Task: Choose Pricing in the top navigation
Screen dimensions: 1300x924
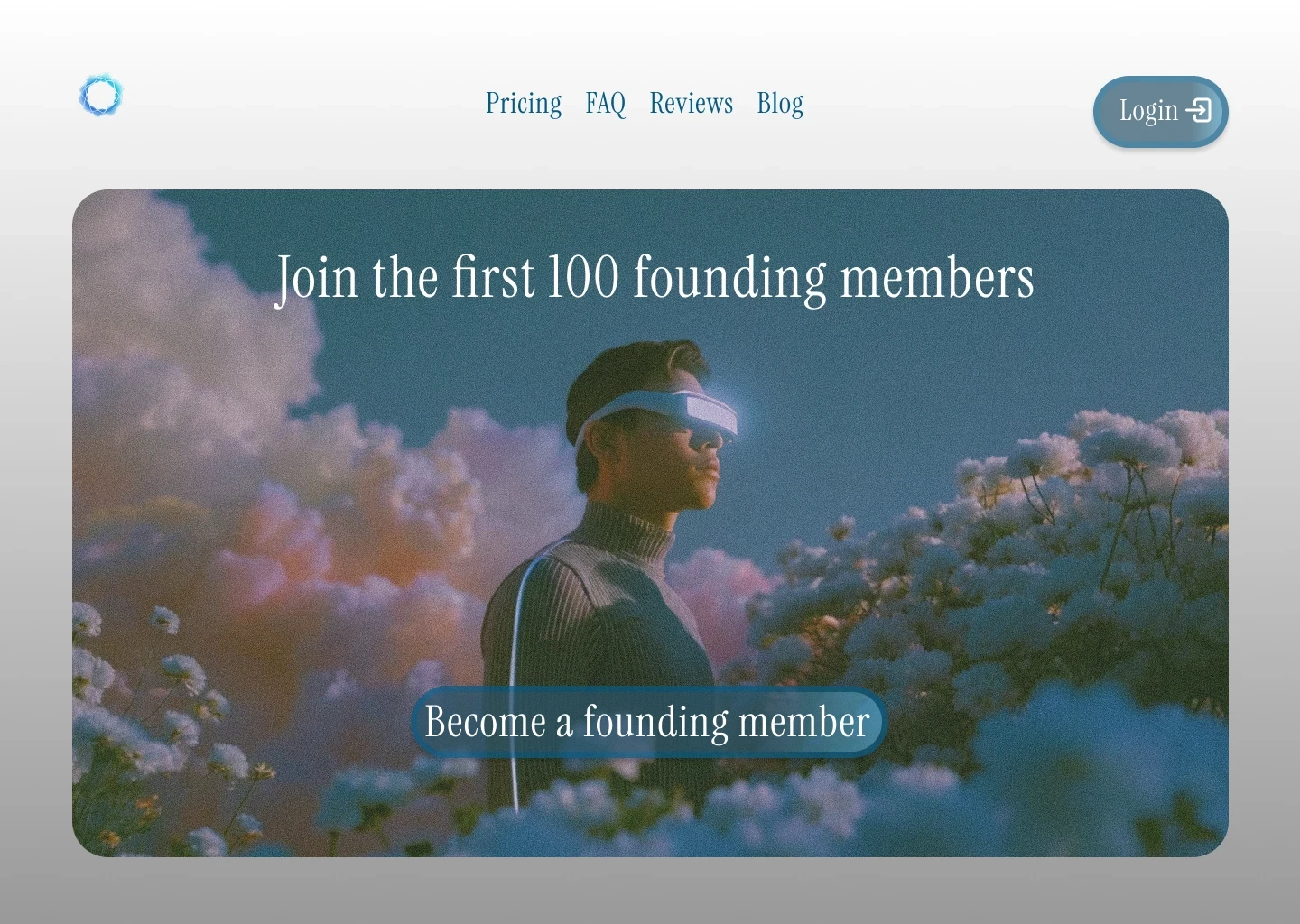Action: pyautogui.click(x=524, y=104)
